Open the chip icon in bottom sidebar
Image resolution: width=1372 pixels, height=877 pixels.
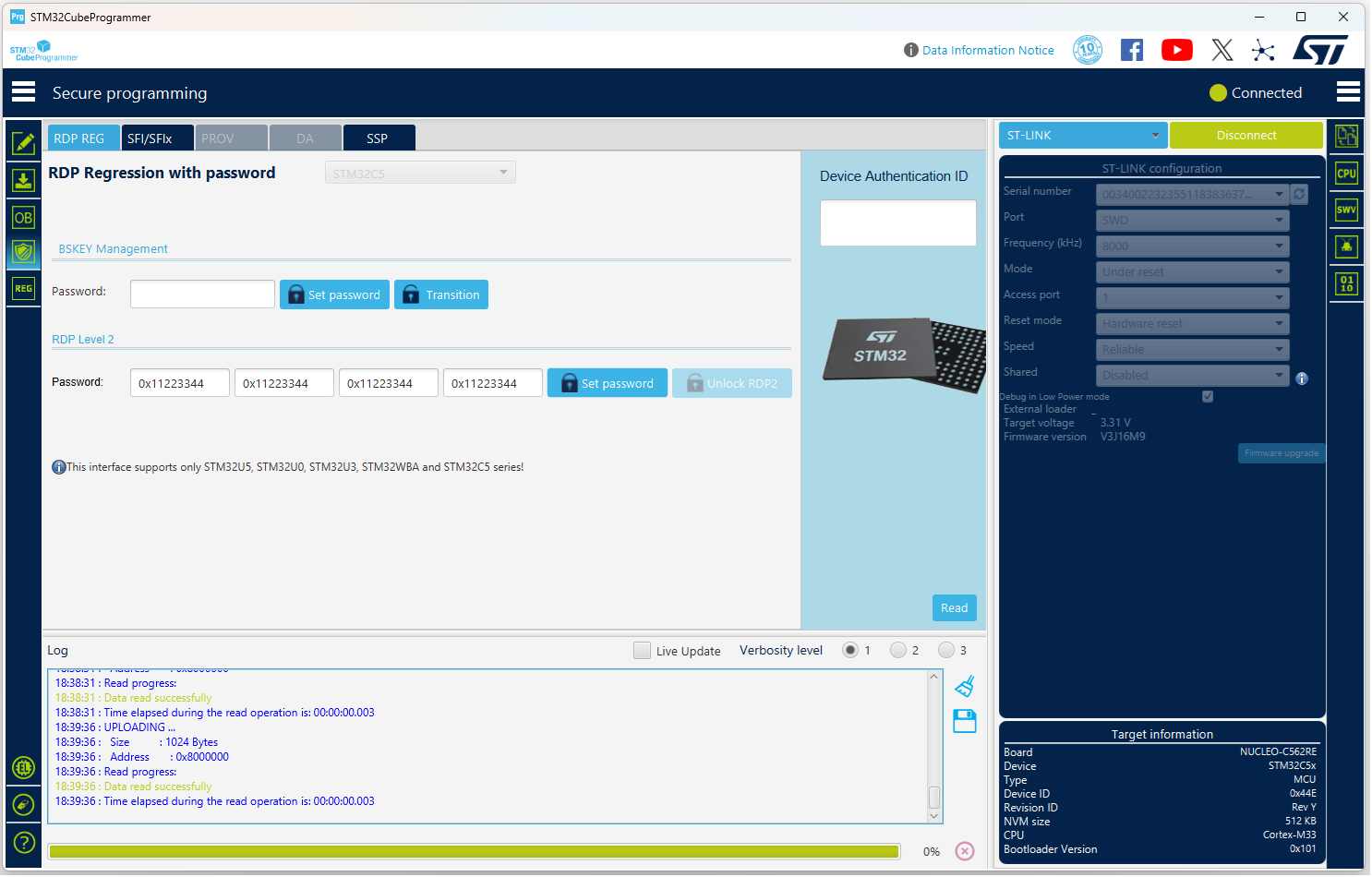coord(24,767)
